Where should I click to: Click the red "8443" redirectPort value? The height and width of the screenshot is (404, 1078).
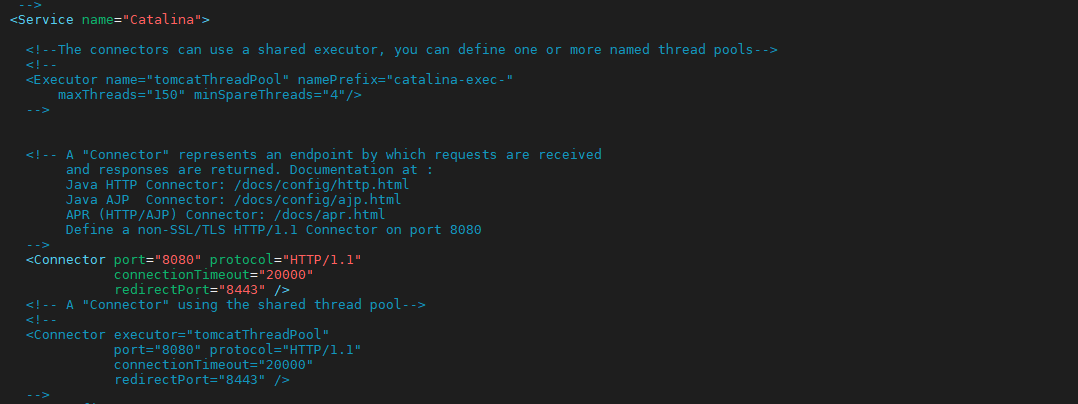coord(238,290)
